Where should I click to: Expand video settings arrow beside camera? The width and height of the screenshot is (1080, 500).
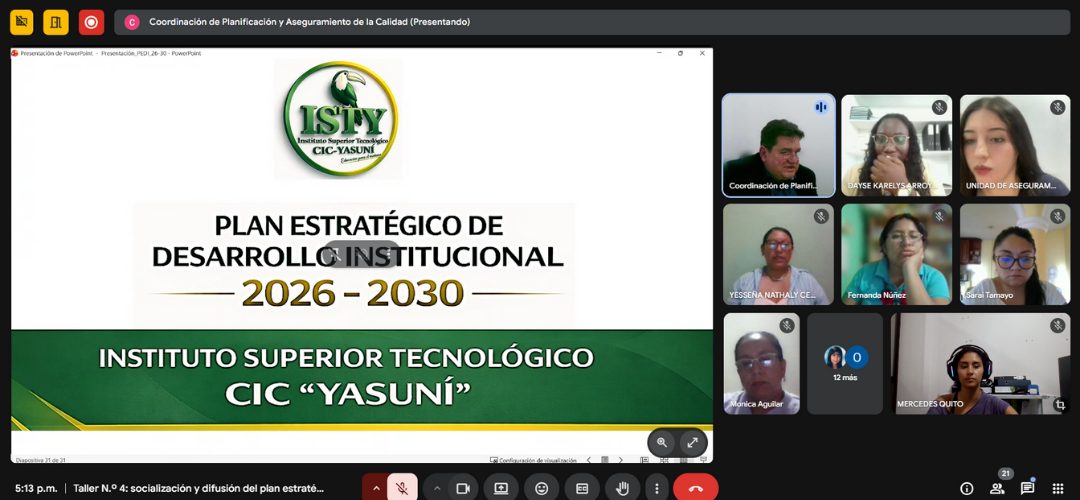(x=436, y=488)
